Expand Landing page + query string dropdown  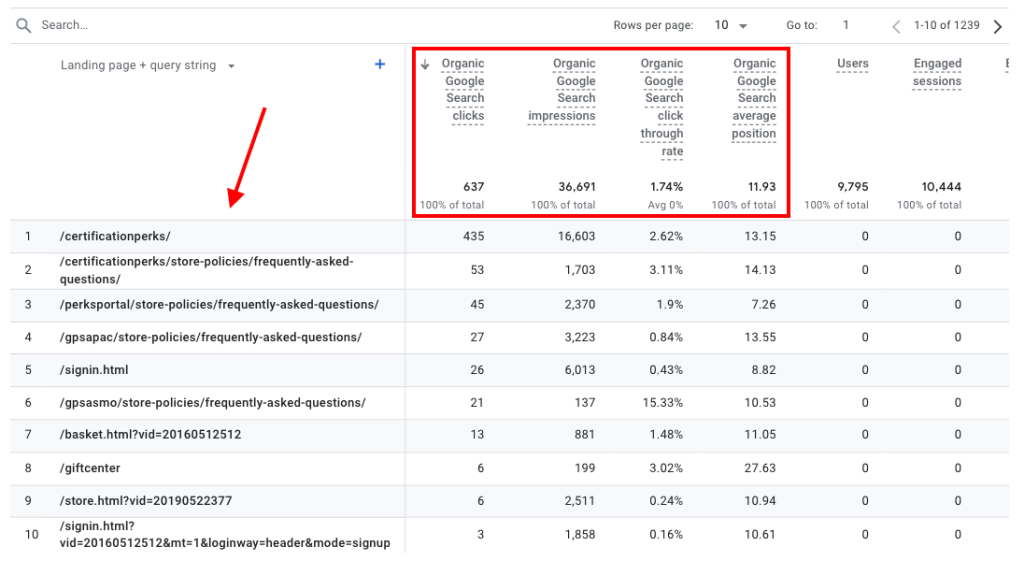[232, 66]
